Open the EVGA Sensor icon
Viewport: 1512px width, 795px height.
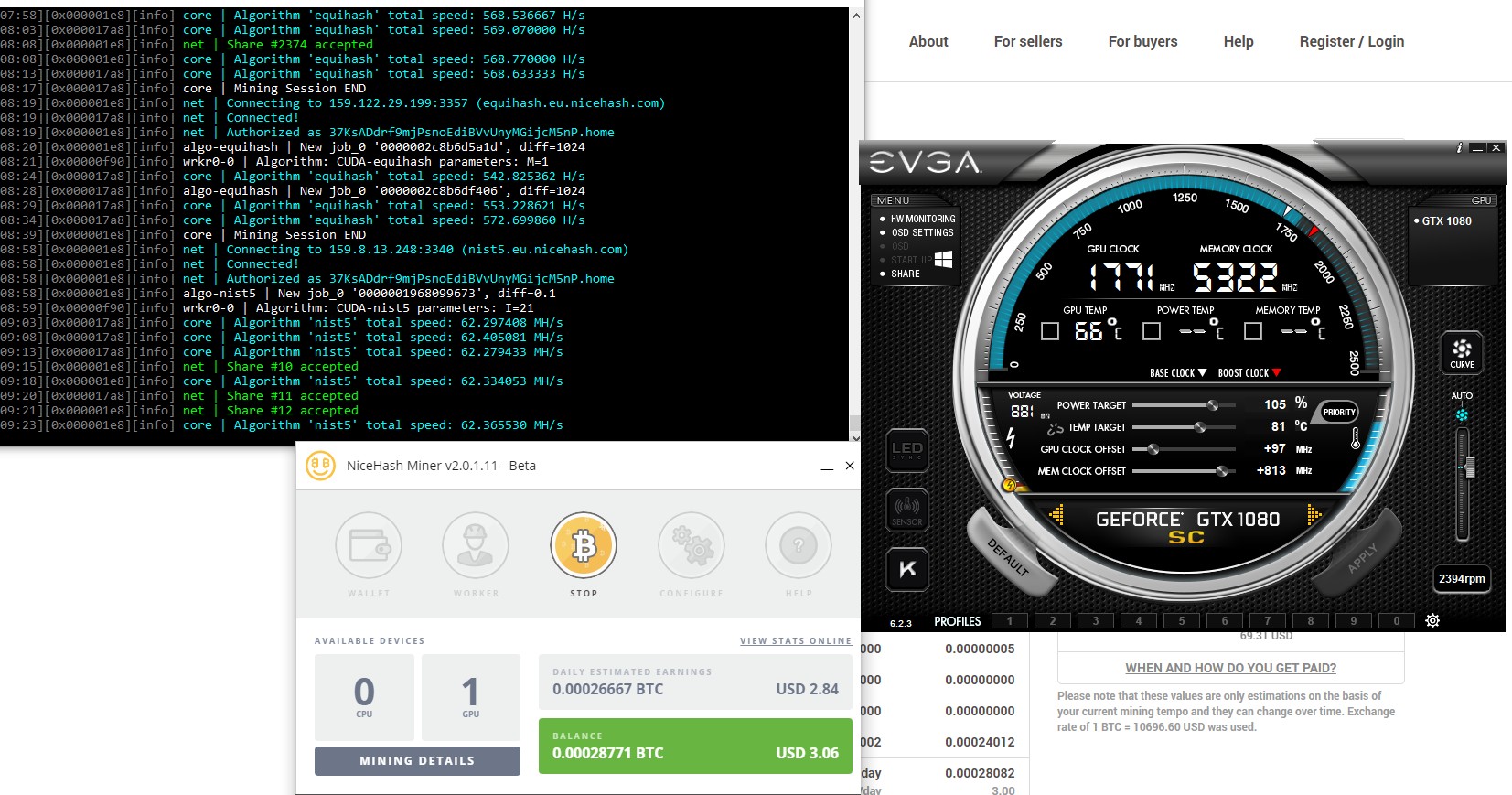(x=906, y=509)
